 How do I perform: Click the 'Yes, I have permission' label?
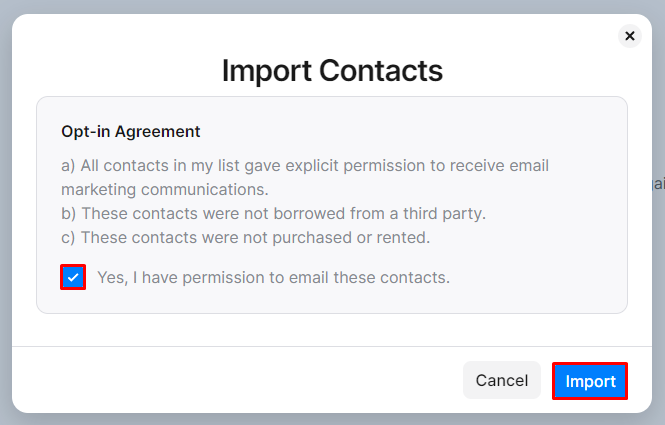pyautogui.click(x=273, y=277)
